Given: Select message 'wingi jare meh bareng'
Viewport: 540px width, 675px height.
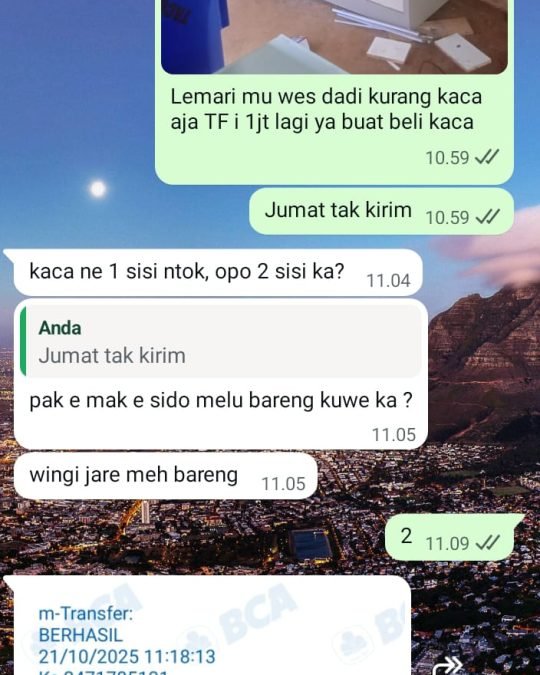Looking at the screenshot, I should (166, 476).
